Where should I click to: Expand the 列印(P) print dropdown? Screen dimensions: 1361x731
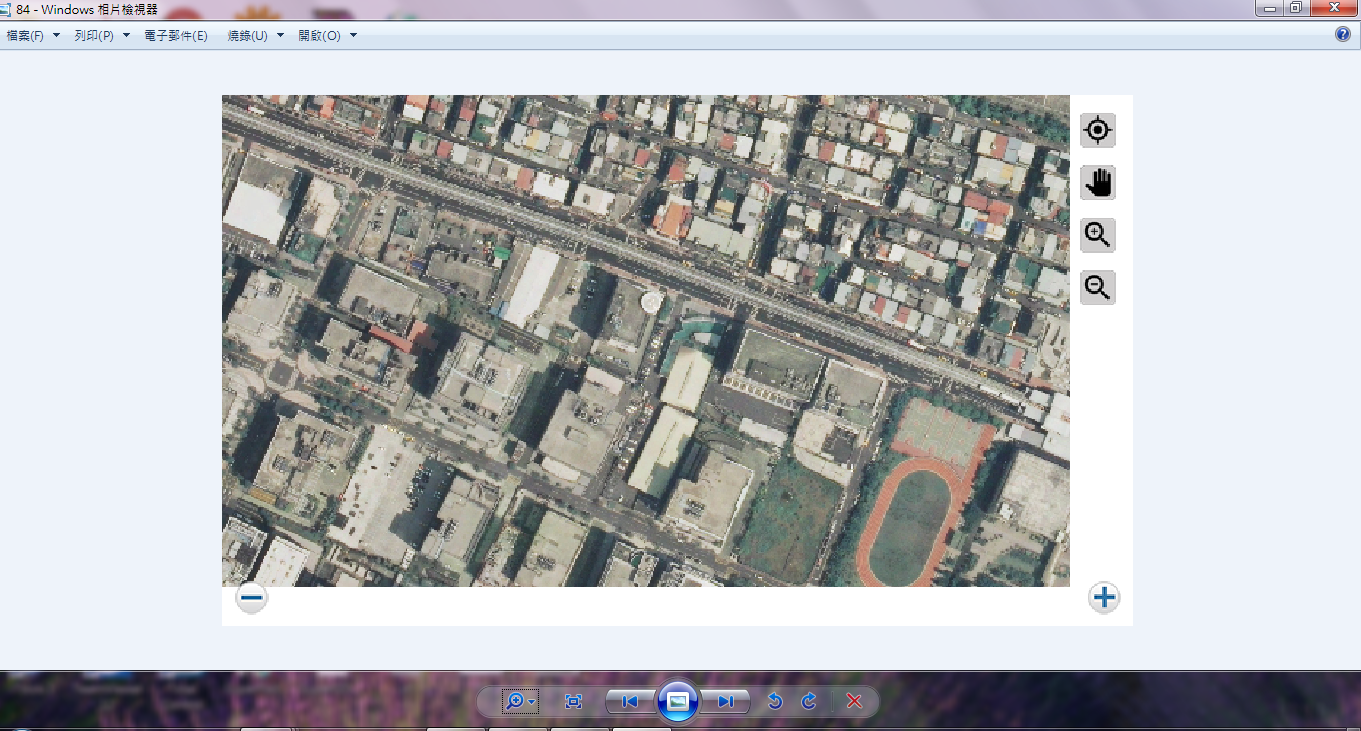101,36
